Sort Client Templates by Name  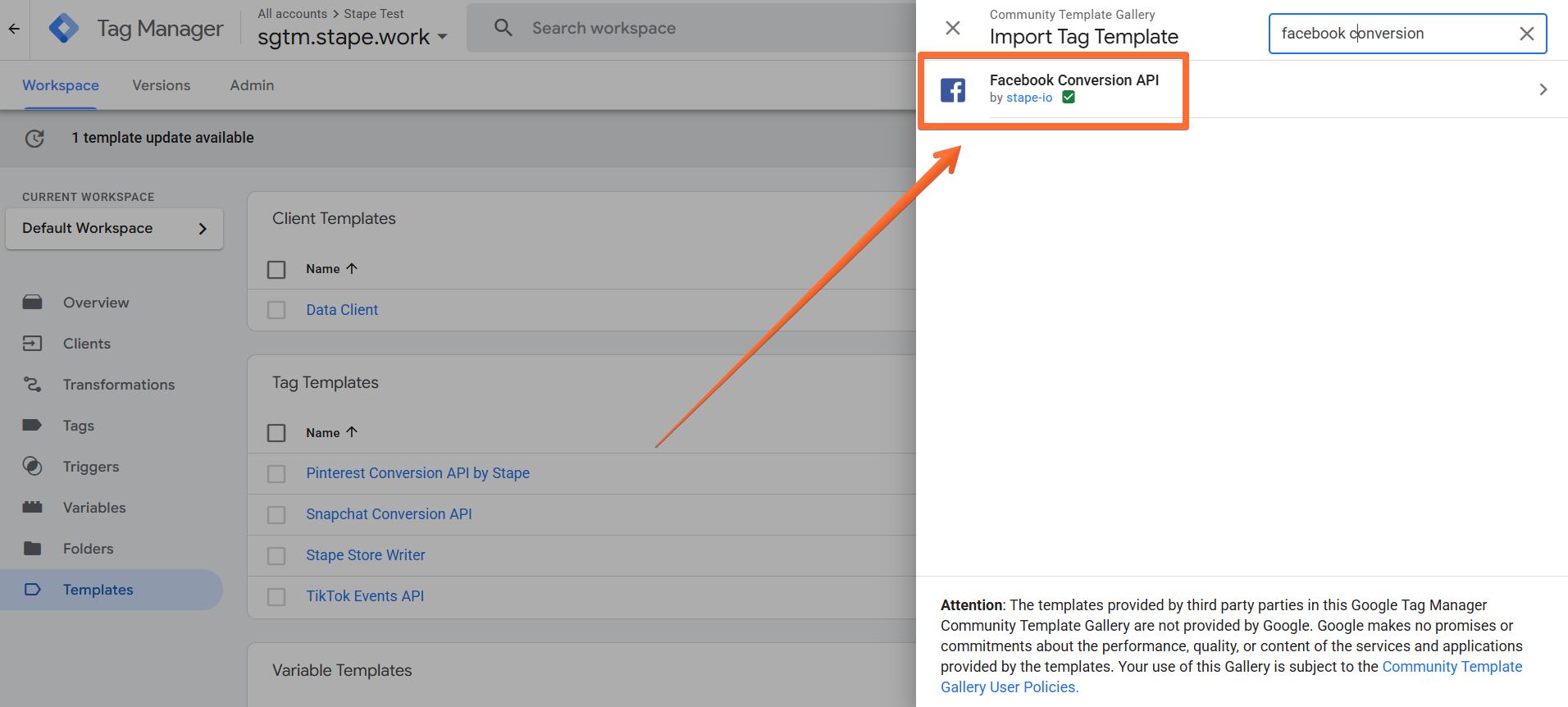(x=332, y=269)
